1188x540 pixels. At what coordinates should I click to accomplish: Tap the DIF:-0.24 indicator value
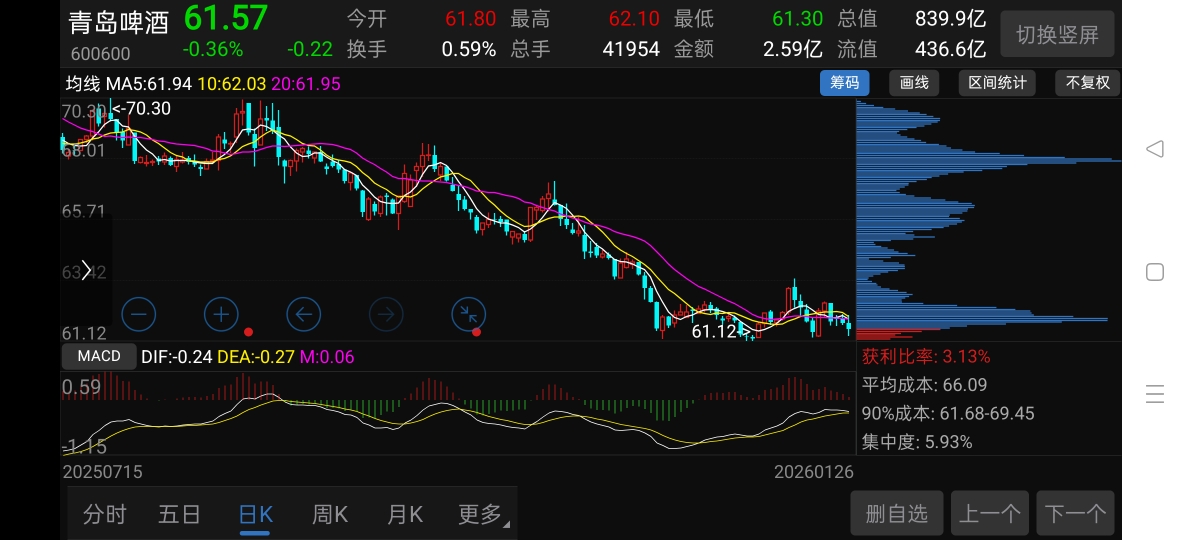click(177, 357)
